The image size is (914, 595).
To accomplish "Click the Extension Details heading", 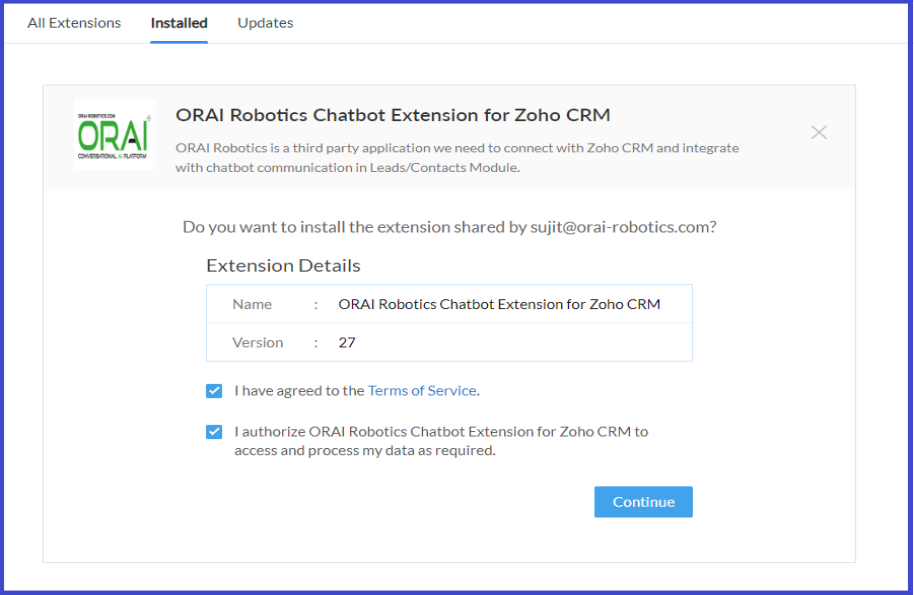I will coord(283,266).
